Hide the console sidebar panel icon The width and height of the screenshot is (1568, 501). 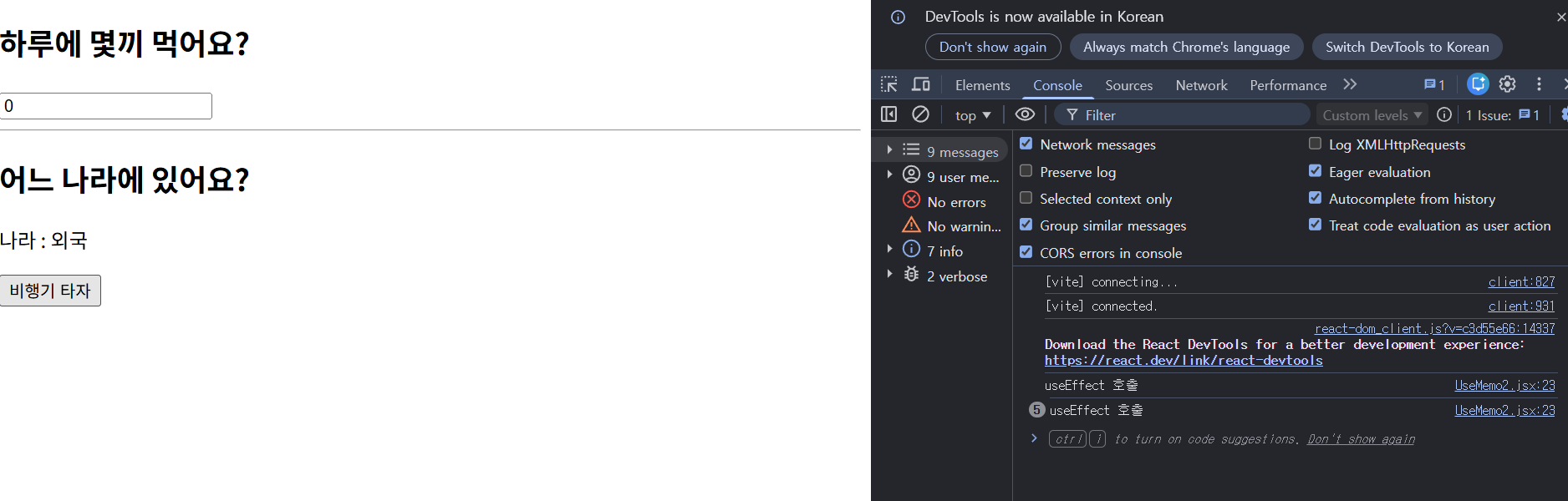[888, 114]
